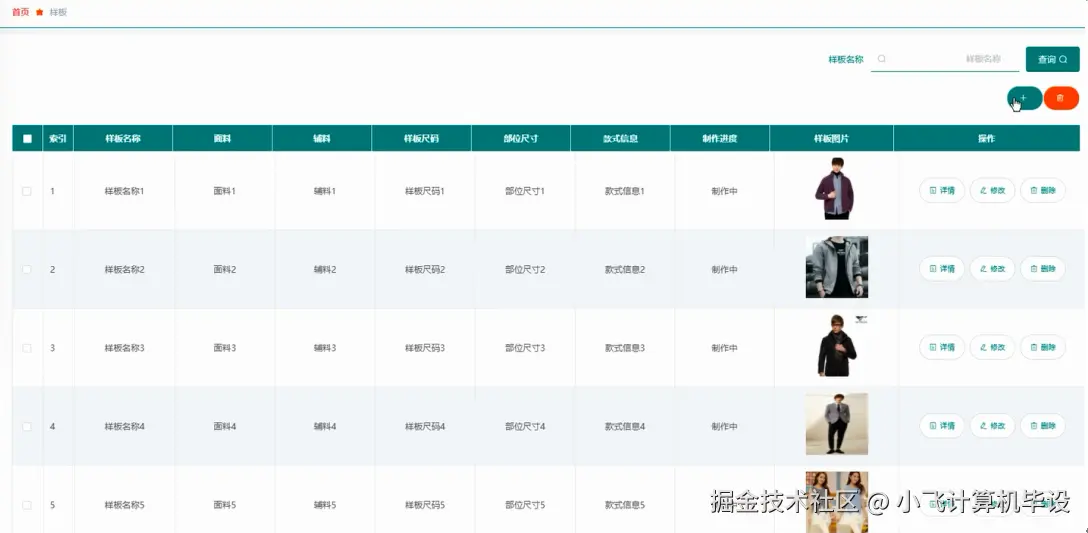The width and height of the screenshot is (1088, 533).
Task: Toggle the select-all checkbox in table header
Action: (x=27, y=138)
